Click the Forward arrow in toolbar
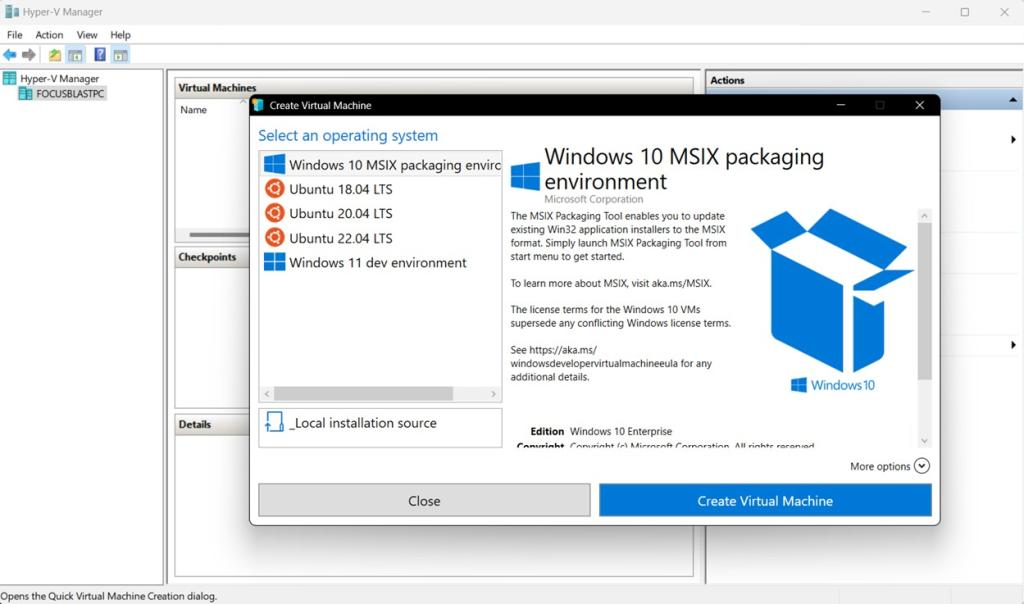1024x604 pixels. point(29,55)
